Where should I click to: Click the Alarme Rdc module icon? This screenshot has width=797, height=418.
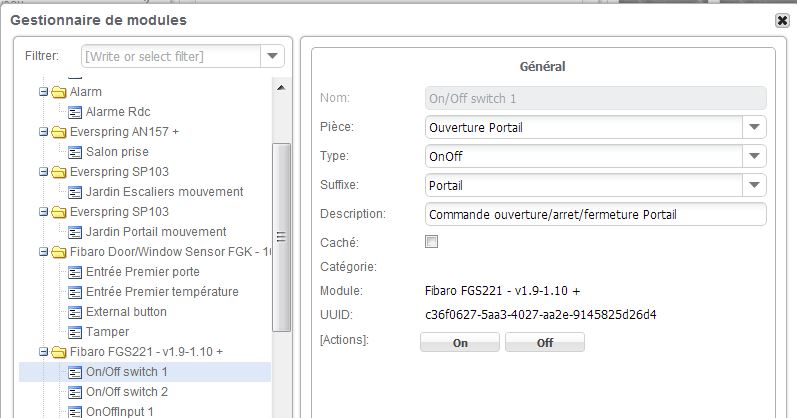point(75,112)
